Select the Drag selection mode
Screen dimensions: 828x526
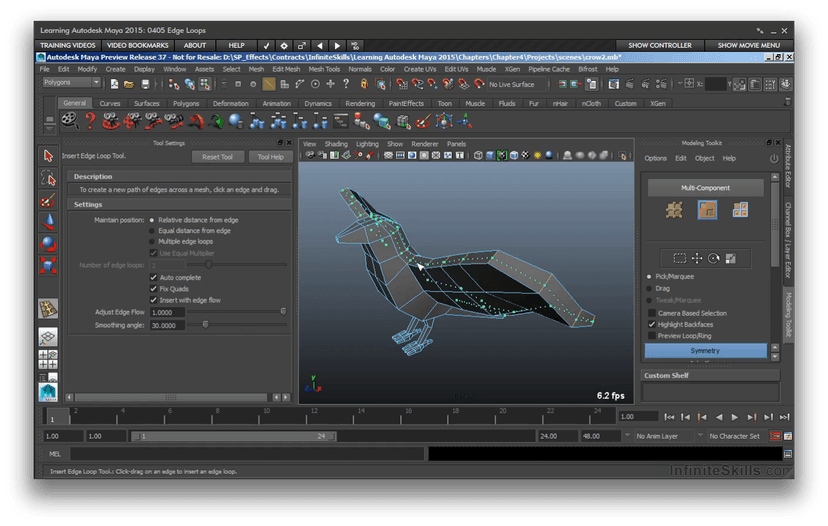(x=650, y=288)
